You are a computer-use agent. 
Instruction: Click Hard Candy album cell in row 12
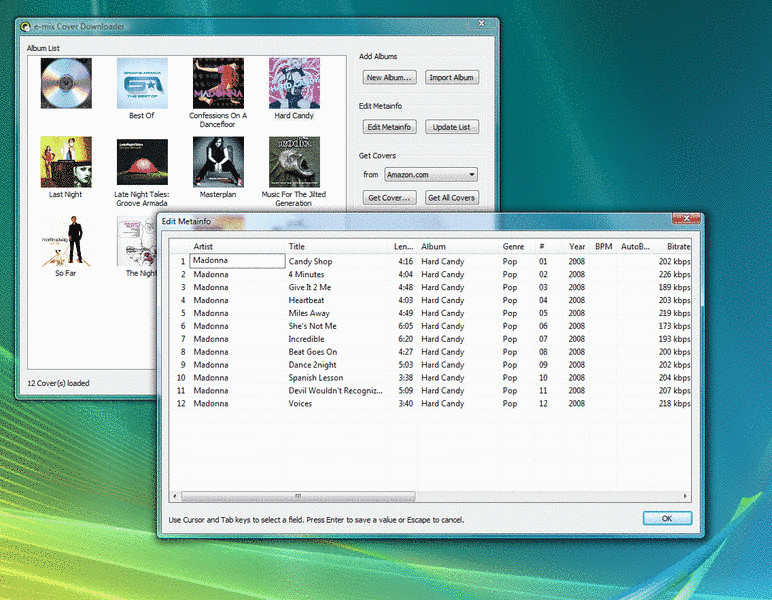[x=443, y=403]
